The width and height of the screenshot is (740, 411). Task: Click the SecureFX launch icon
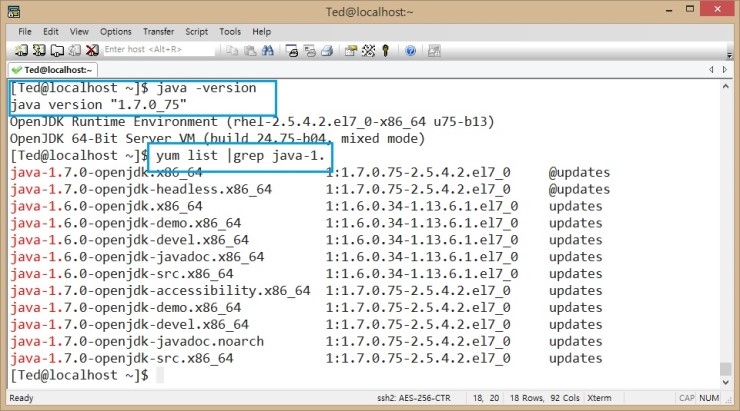[x=434, y=50]
